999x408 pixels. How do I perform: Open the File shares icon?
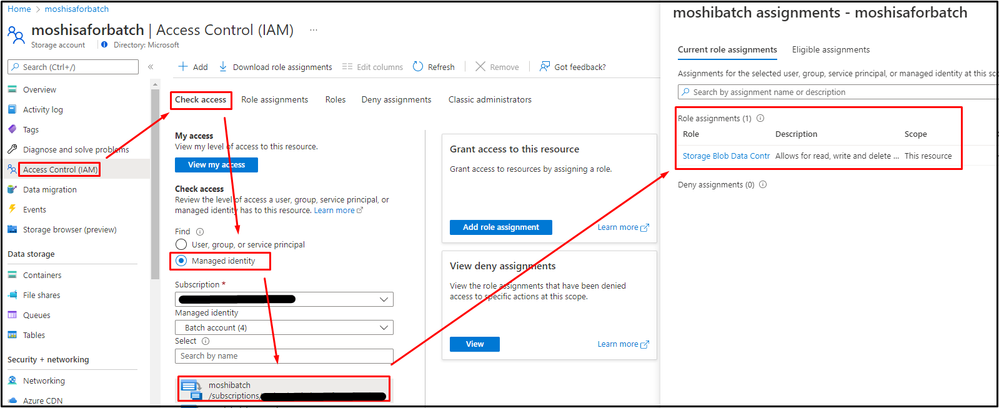(12, 295)
